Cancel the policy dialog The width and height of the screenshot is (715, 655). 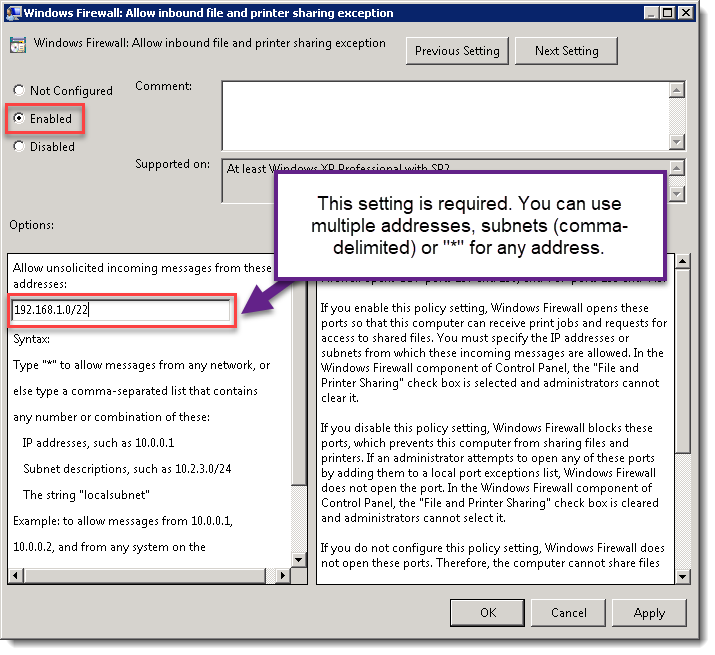[x=568, y=613]
